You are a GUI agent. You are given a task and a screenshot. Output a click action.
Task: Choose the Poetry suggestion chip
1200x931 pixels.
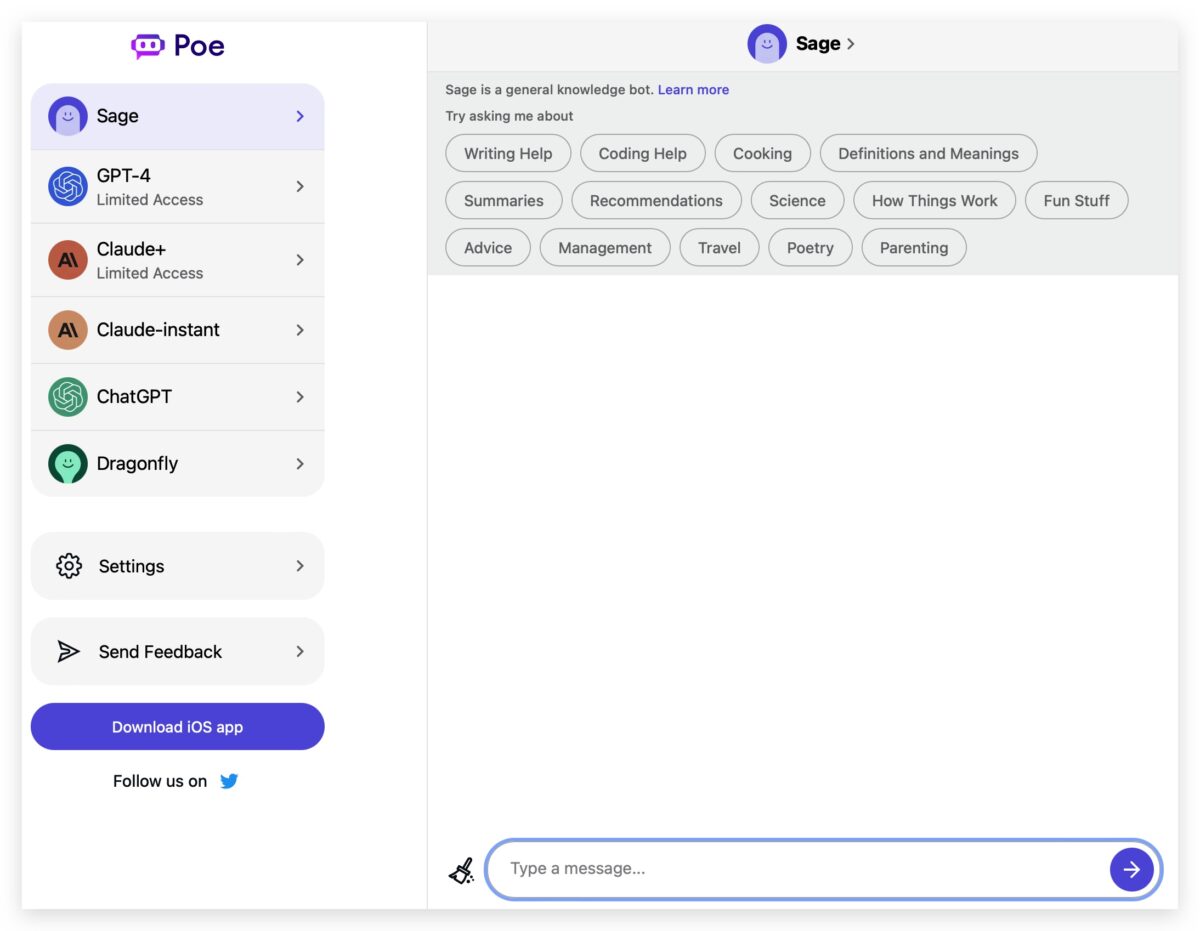(x=810, y=248)
